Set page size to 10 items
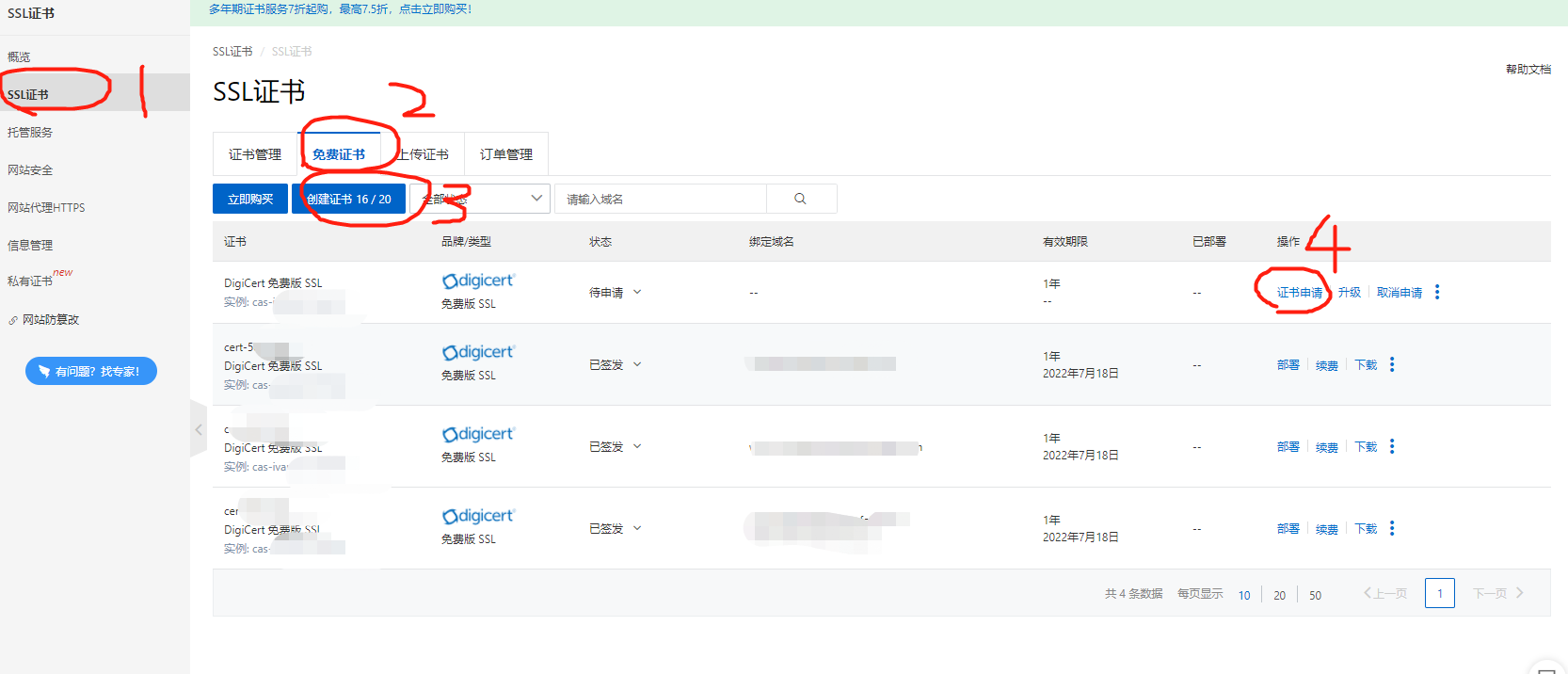Screen dimensions: 1568x674 click(1244, 595)
